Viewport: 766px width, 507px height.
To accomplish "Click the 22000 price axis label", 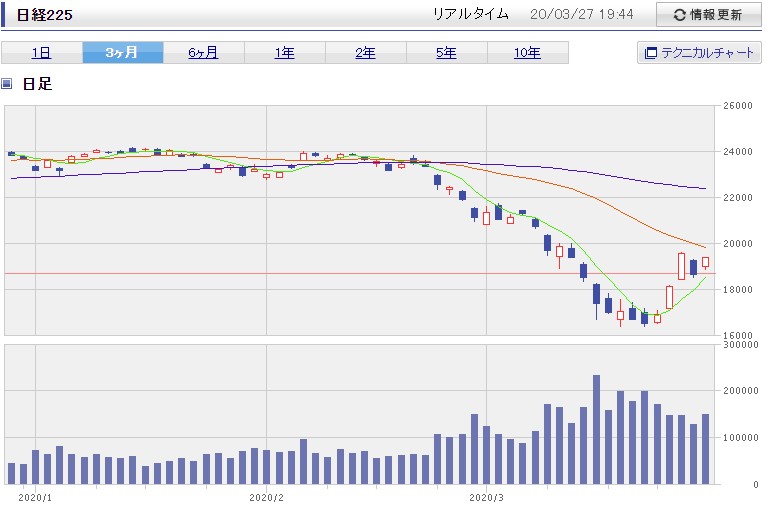I will (738, 198).
